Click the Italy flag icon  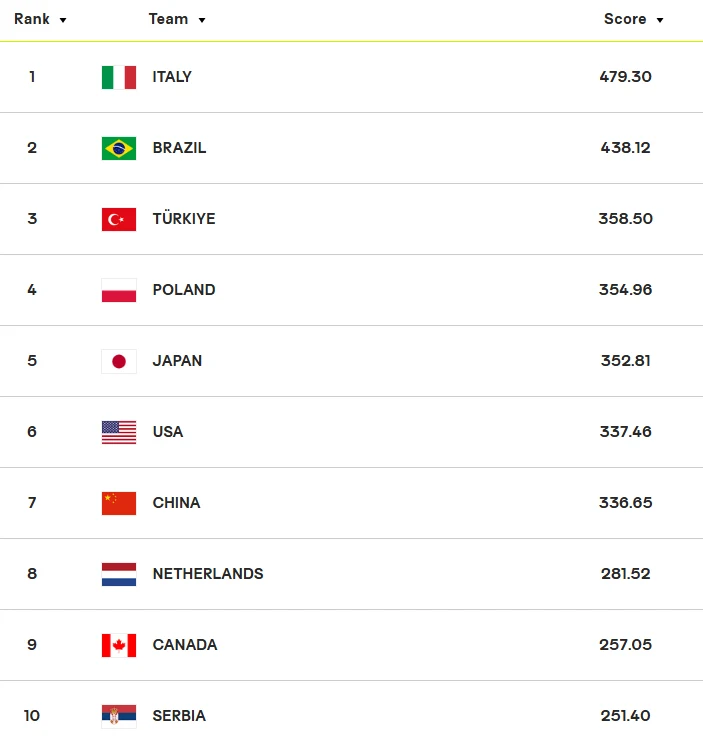click(x=119, y=77)
